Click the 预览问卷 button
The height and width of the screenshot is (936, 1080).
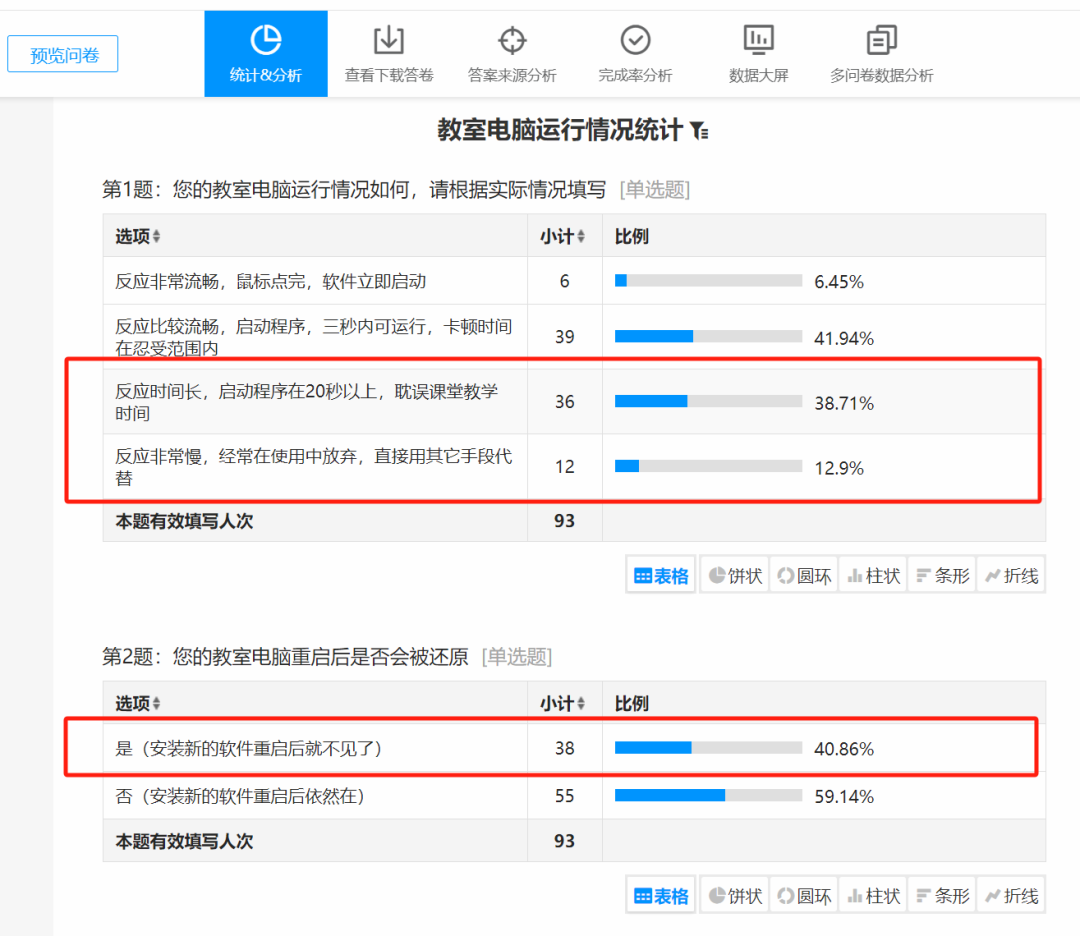pos(62,53)
